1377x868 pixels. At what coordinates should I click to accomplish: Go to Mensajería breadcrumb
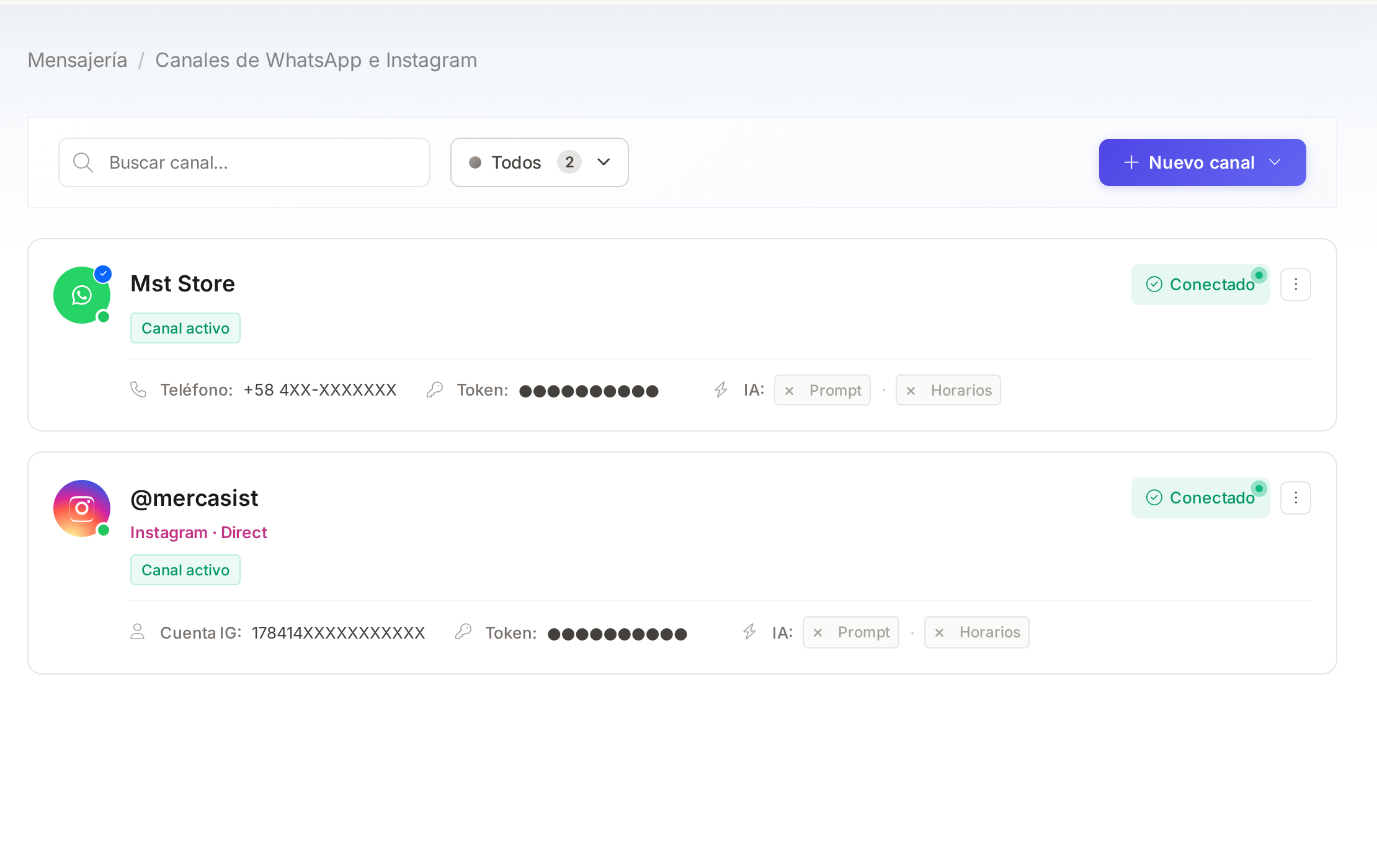click(x=78, y=60)
